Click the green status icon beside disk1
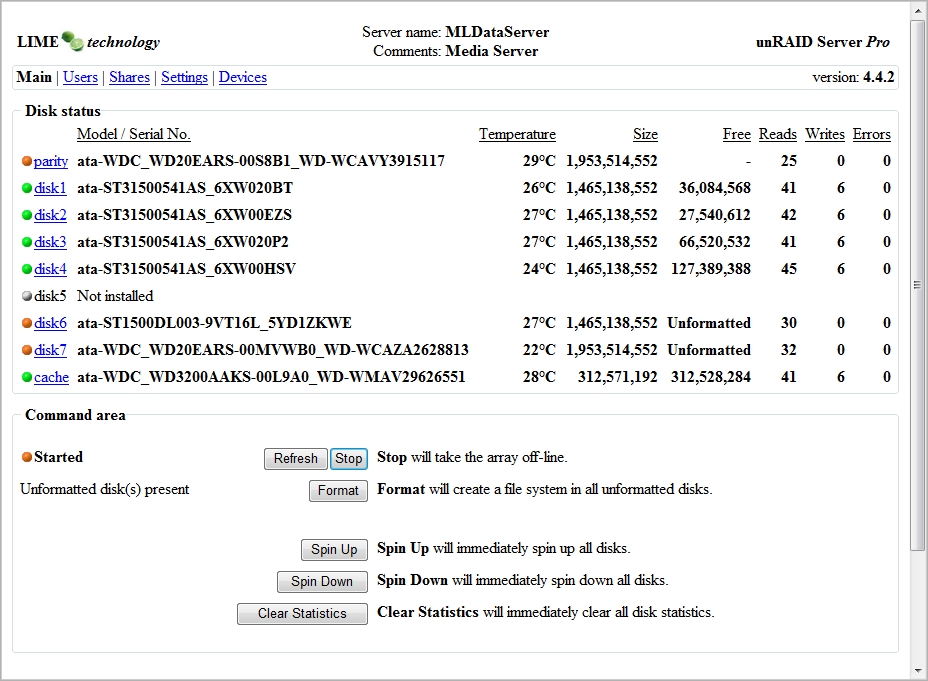 pos(27,188)
